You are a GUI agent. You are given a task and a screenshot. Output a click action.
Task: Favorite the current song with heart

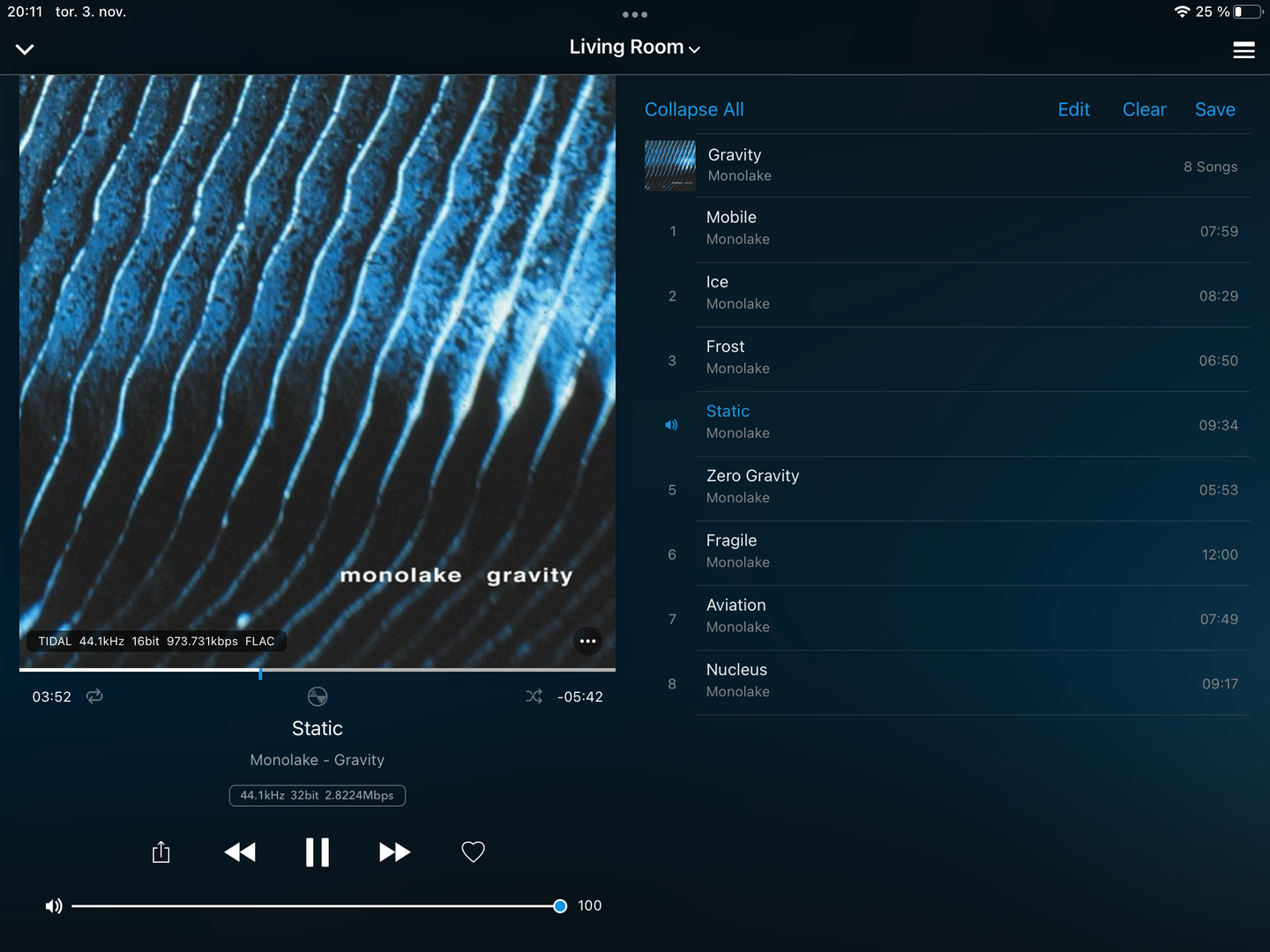click(x=474, y=852)
